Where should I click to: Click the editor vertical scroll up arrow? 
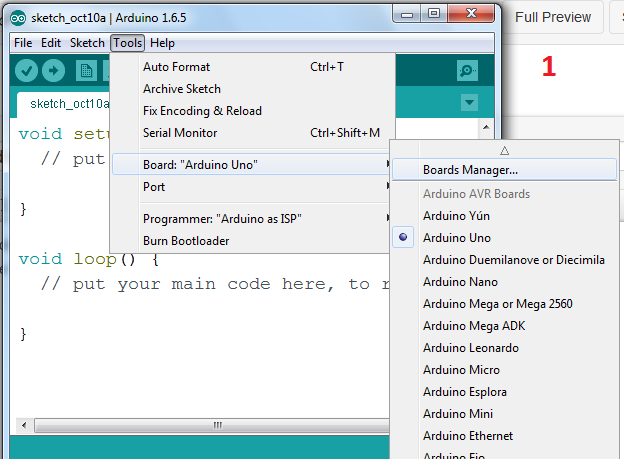point(486,127)
